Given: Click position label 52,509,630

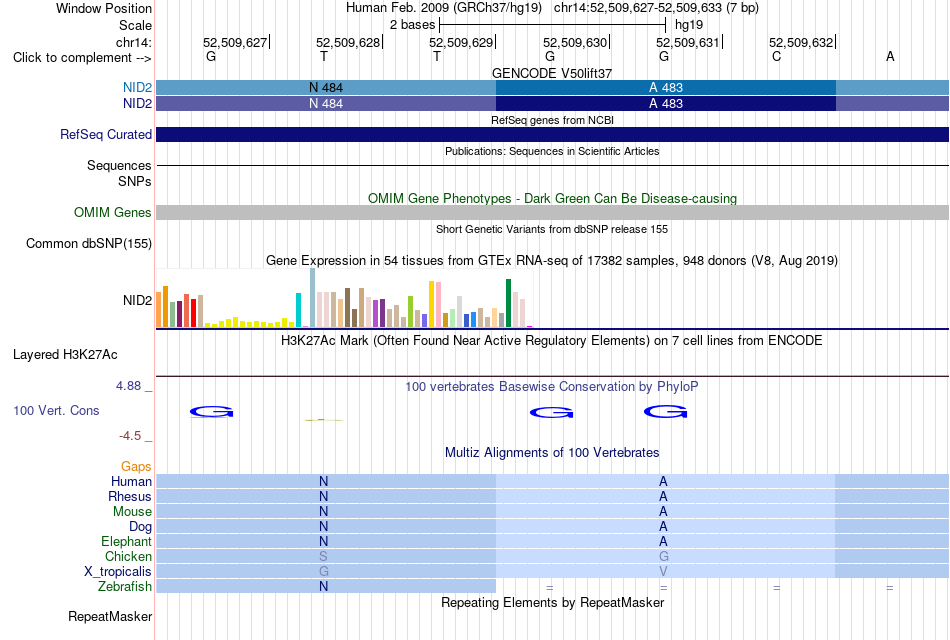Looking at the screenshot, I should (575, 42).
